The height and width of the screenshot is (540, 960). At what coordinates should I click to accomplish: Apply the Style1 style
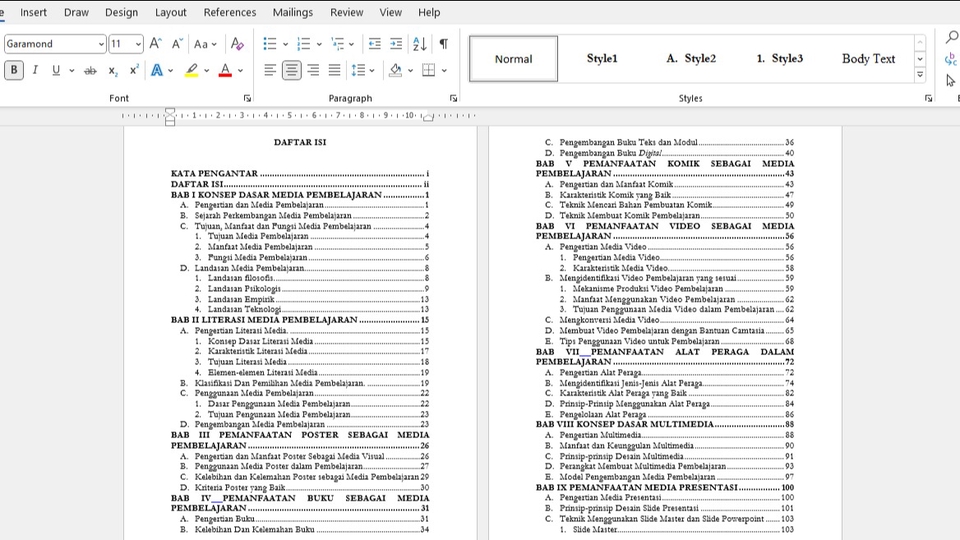[602, 59]
